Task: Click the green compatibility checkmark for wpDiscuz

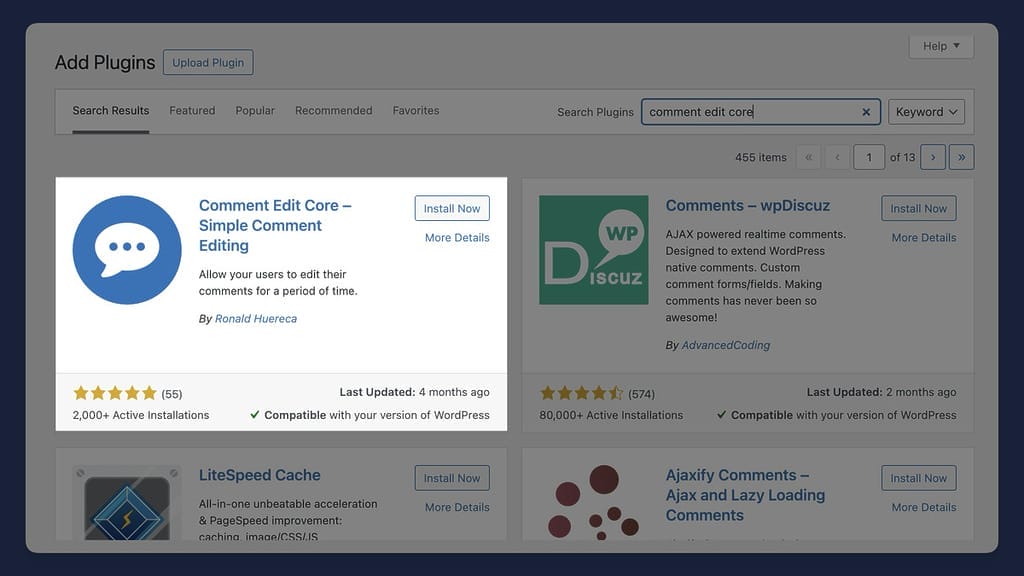Action: pyautogui.click(x=721, y=414)
